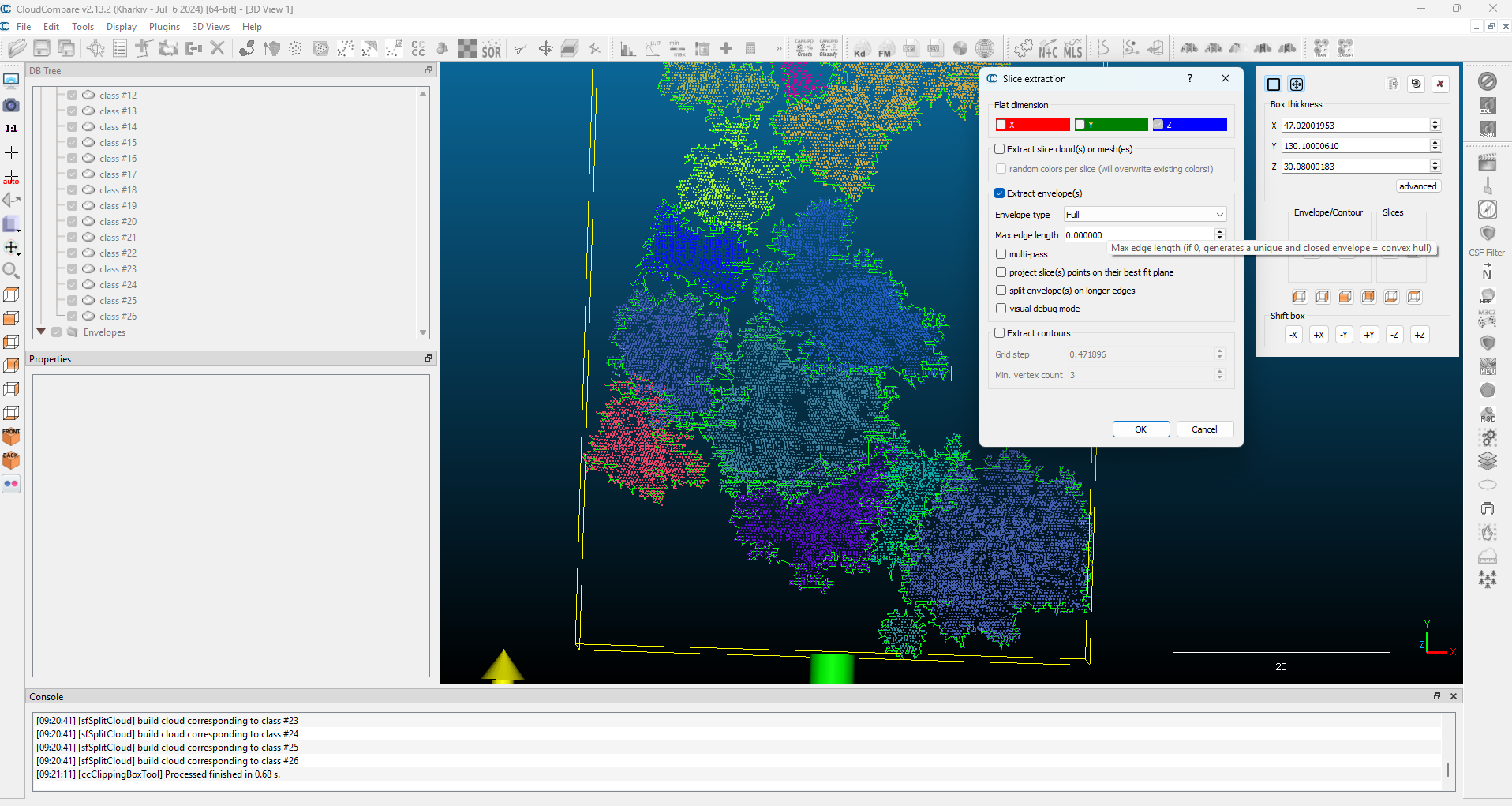Click the advanced button under Box thickness
This screenshot has width=1512, height=806.
[1417, 186]
